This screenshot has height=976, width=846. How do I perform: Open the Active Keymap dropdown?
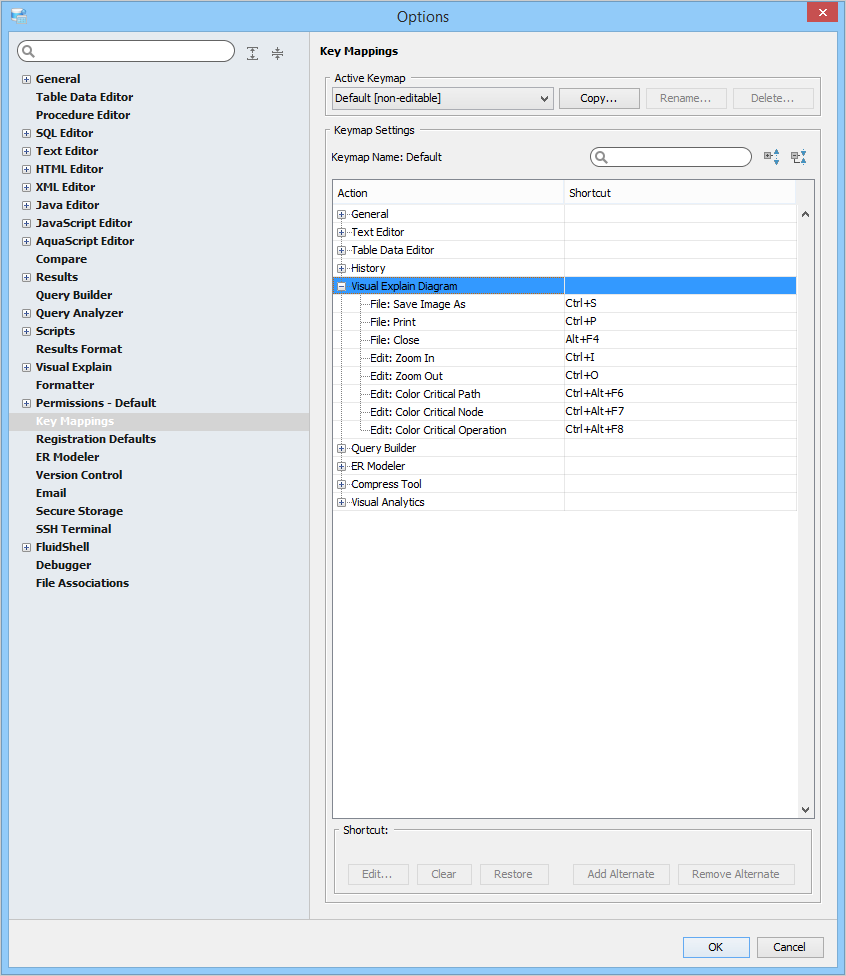[443, 98]
